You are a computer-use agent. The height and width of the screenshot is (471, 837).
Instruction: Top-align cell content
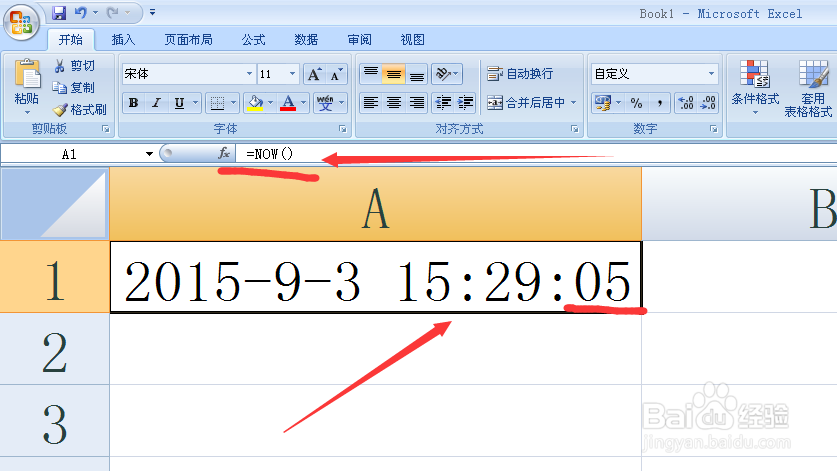(x=370, y=74)
